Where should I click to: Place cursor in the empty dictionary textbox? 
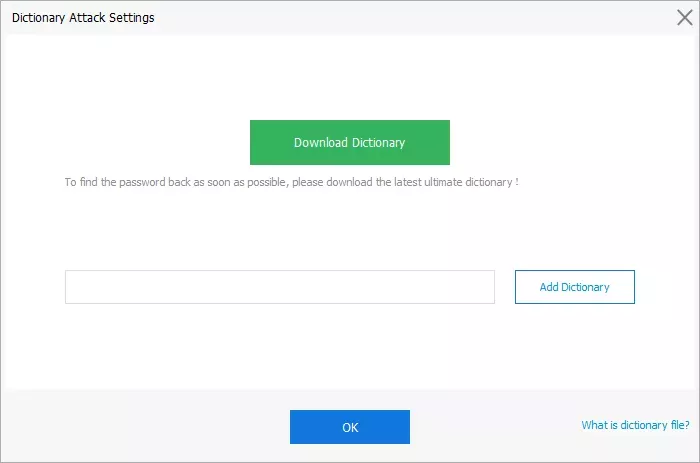pos(279,287)
